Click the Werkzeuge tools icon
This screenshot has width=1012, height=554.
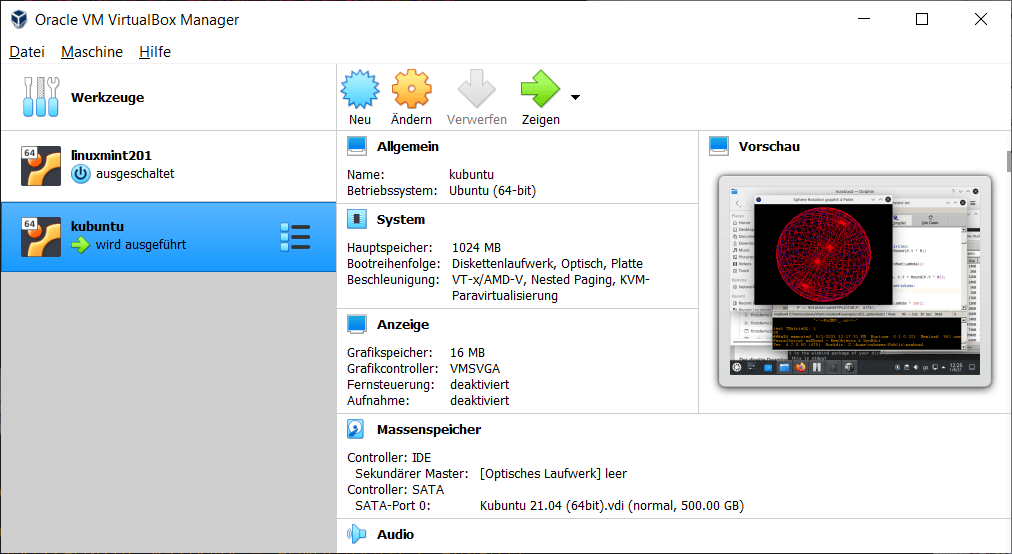click(x=41, y=97)
